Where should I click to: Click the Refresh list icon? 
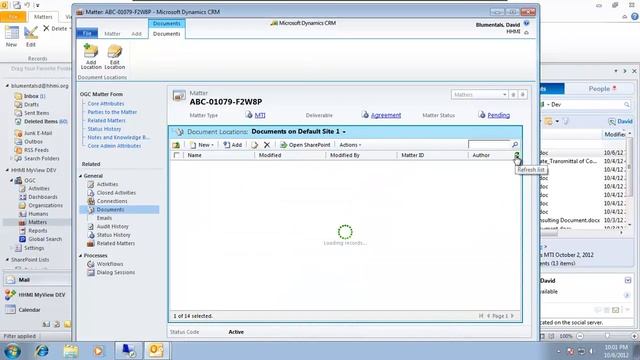[x=517, y=155]
